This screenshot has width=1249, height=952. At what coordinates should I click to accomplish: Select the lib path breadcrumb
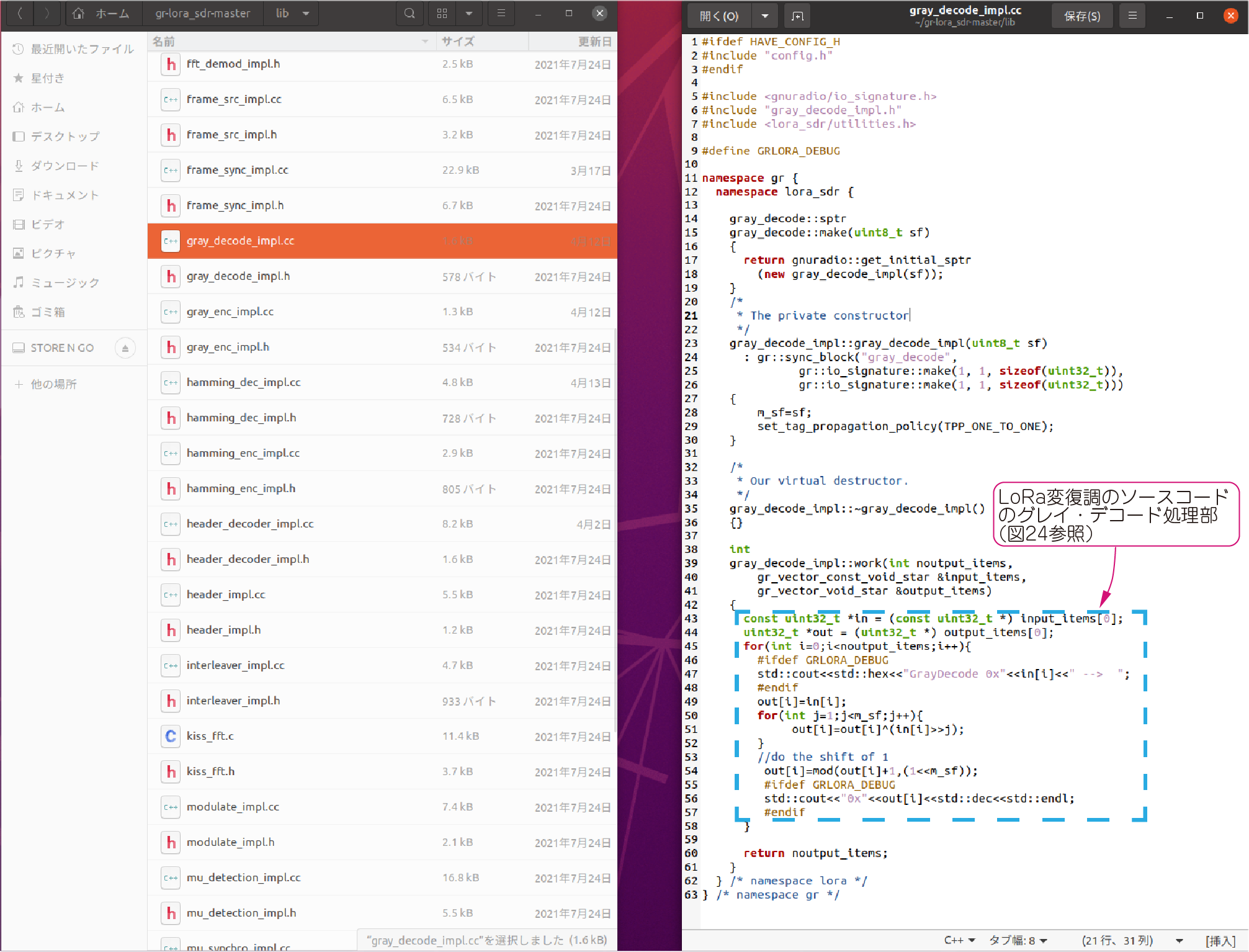282,14
